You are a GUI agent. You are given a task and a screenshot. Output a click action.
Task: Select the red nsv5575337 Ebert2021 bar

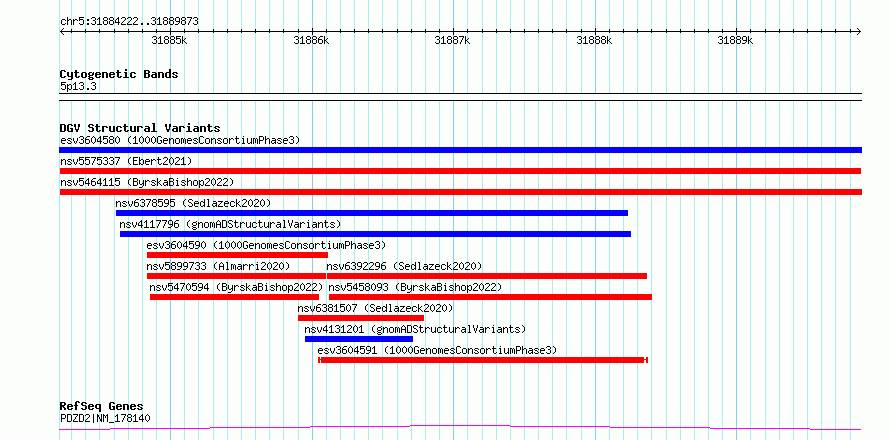pyautogui.click(x=460, y=171)
